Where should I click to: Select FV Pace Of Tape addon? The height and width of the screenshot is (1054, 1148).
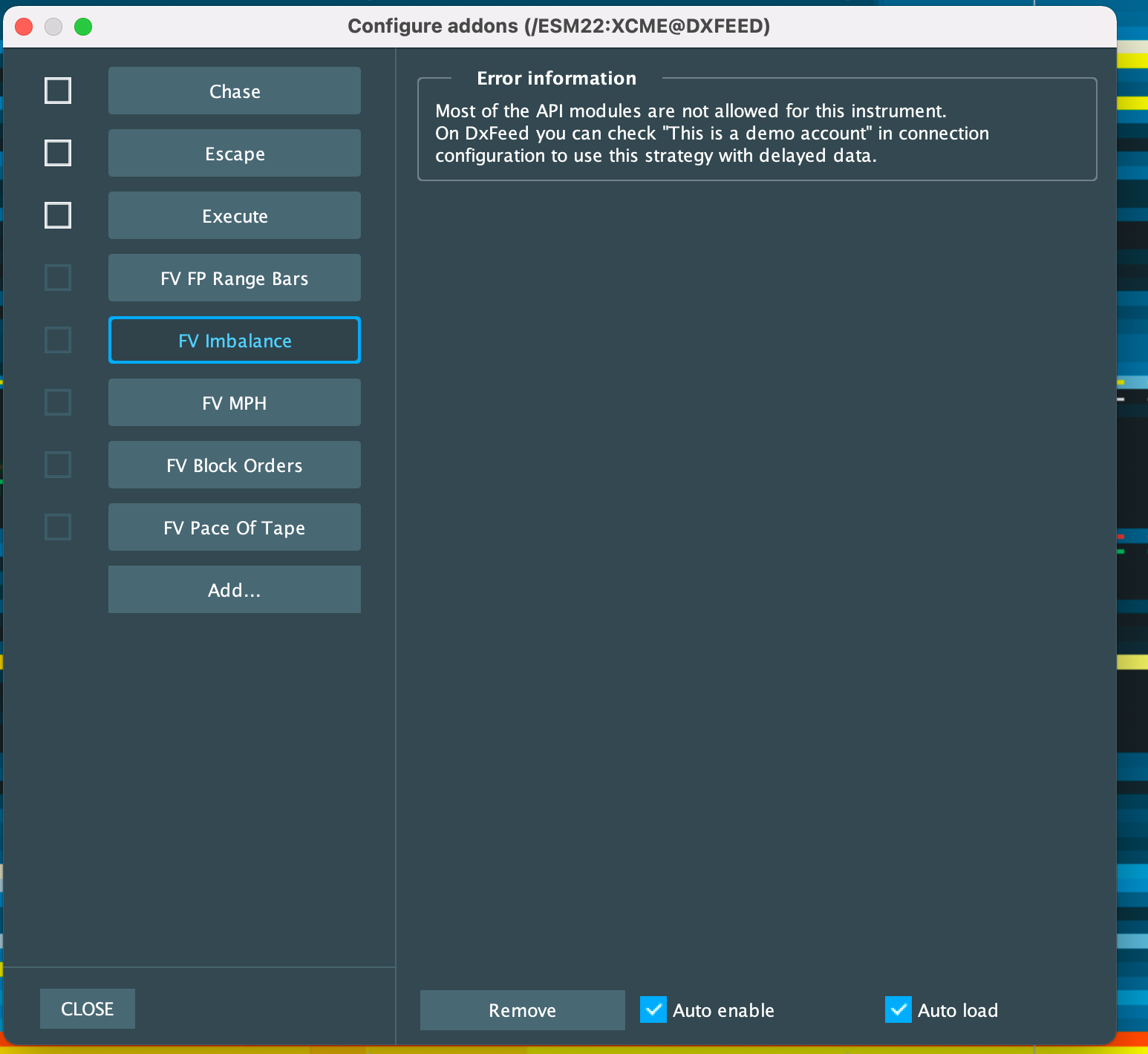click(235, 527)
